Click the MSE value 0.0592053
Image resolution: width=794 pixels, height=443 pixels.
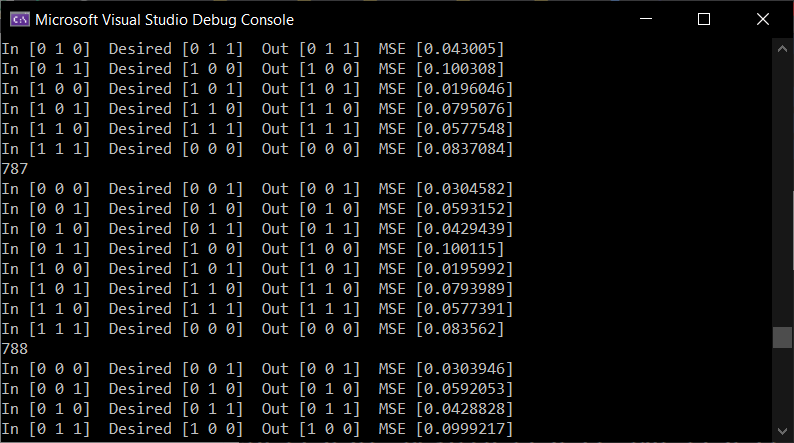tap(464, 389)
